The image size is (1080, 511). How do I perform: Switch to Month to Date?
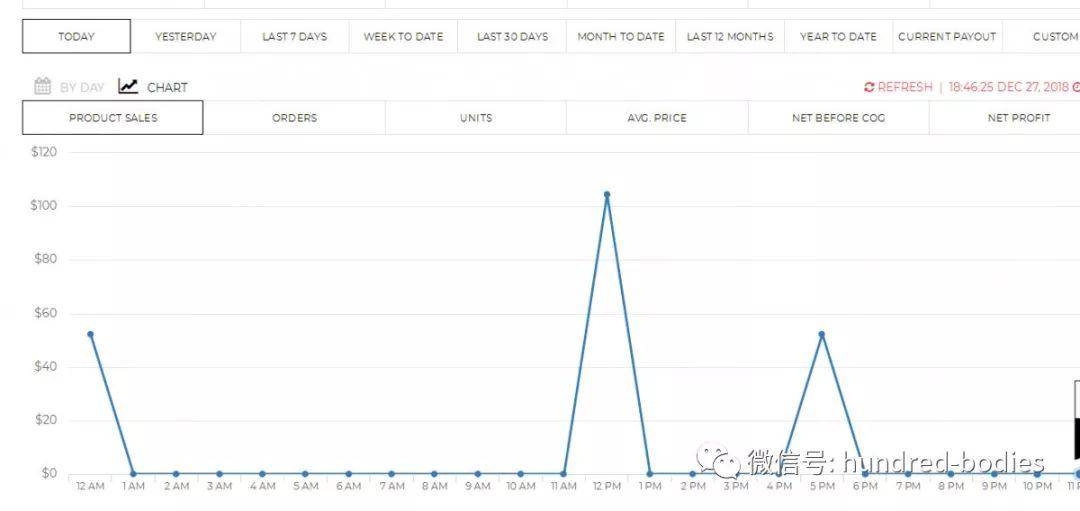(621, 37)
